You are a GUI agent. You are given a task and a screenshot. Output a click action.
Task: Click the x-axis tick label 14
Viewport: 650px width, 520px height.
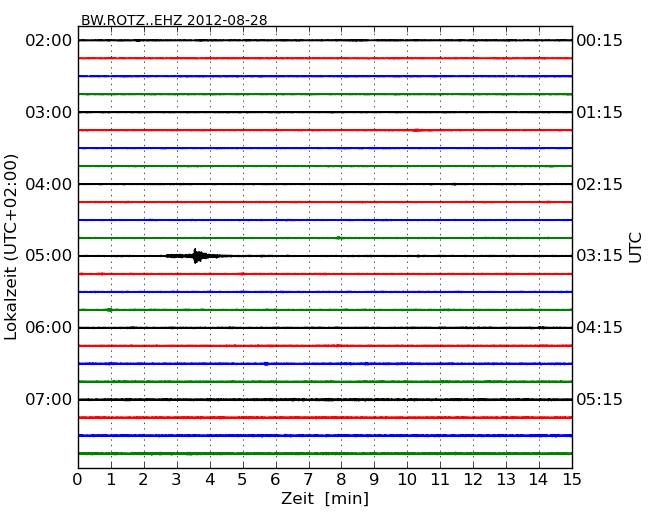(x=539, y=480)
